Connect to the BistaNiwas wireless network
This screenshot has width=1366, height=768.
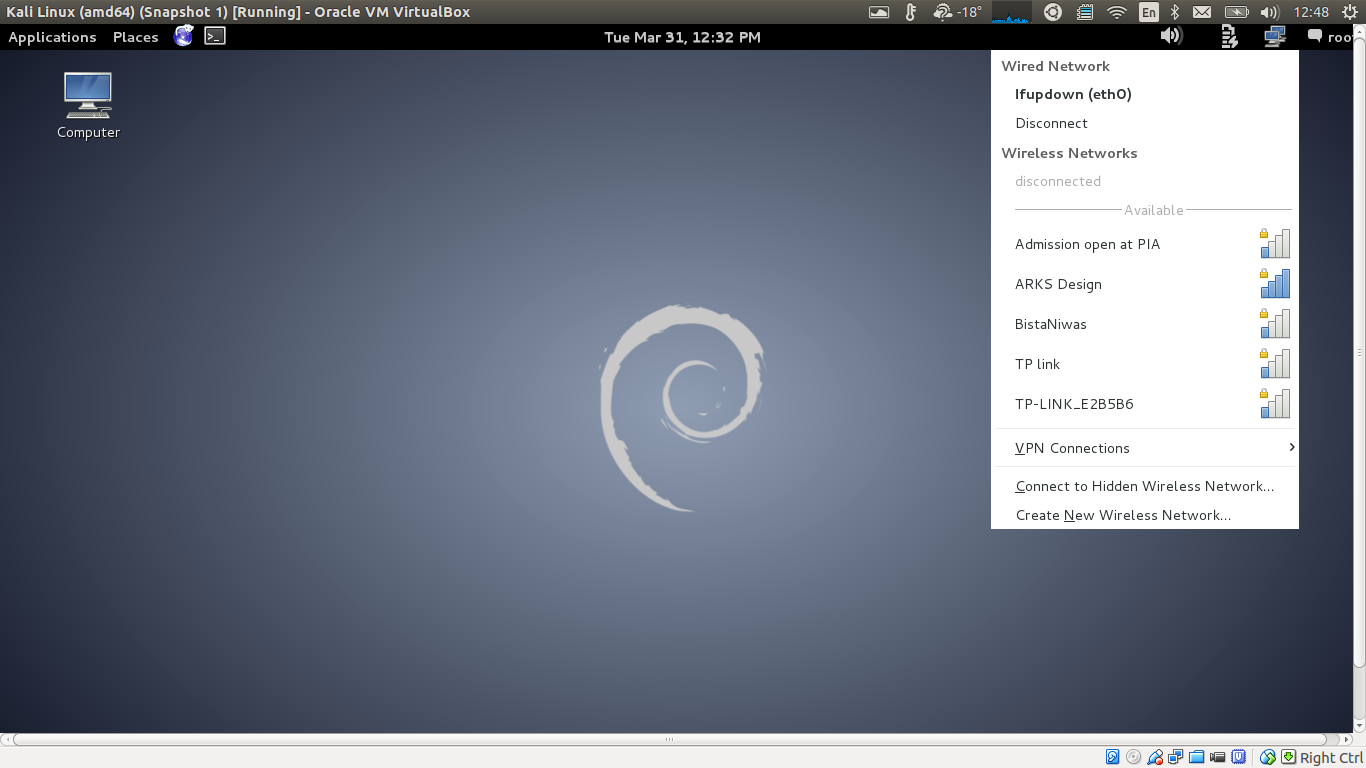(1144, 324)
